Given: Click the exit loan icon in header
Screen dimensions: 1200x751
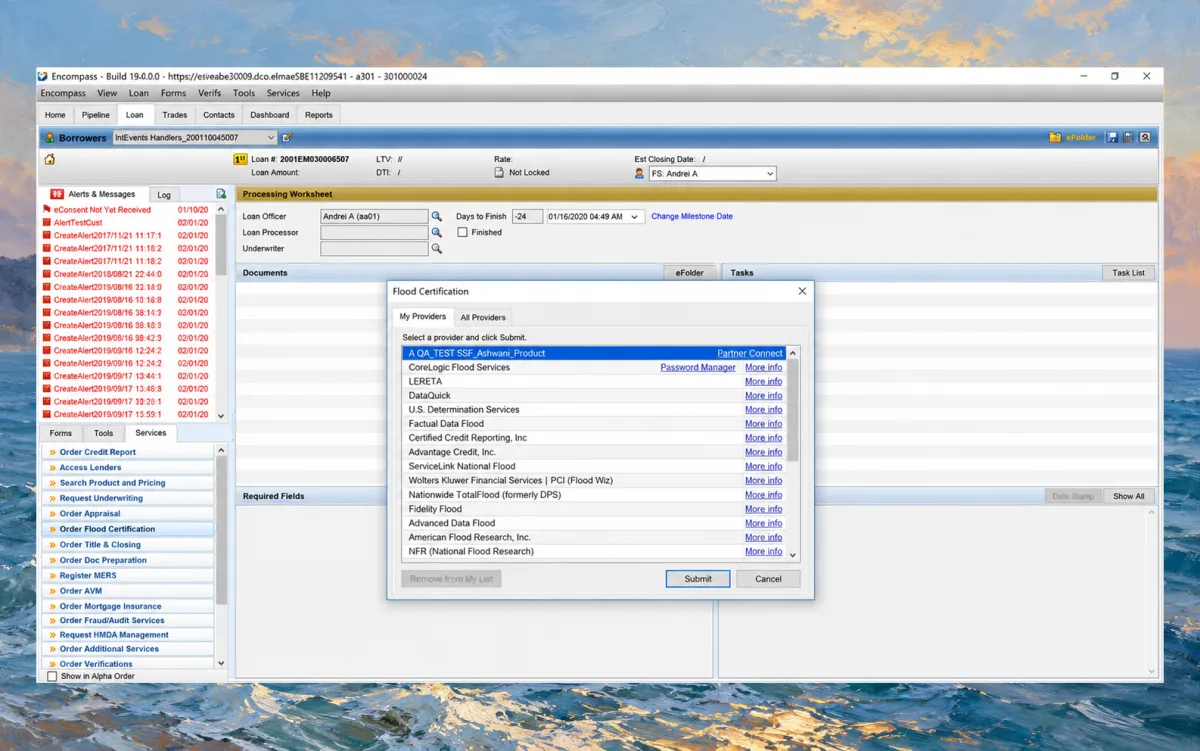Looking at the screenshot, I should point(1145,137).
